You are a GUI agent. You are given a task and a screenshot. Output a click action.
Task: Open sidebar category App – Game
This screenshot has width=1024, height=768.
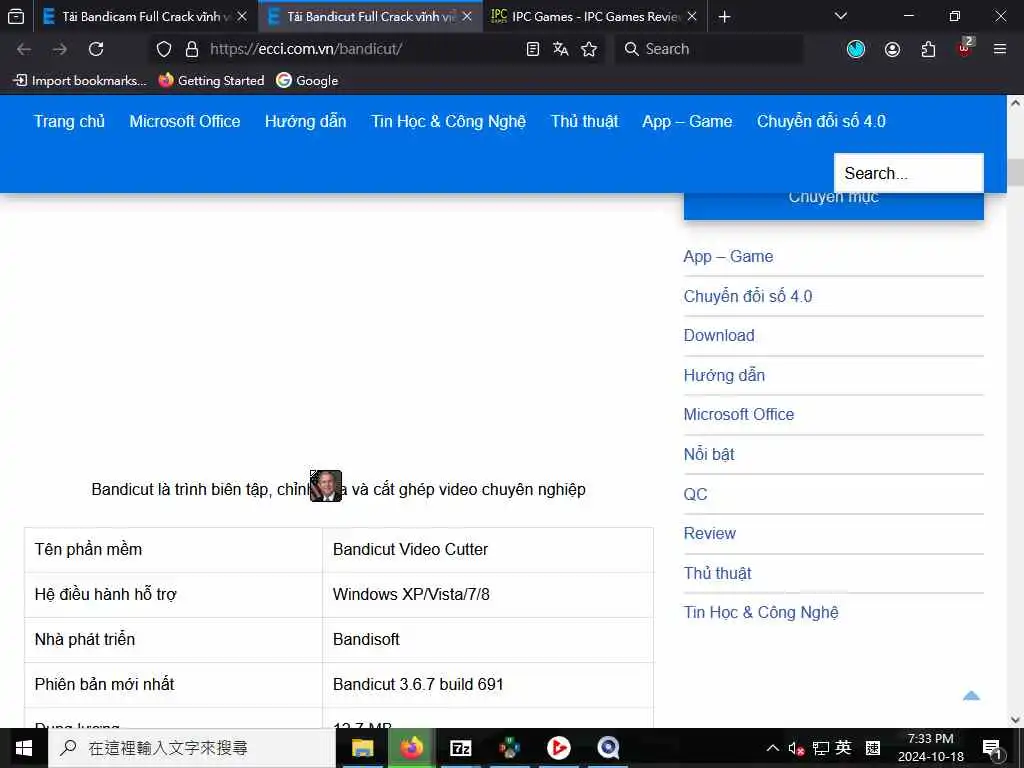[x=728, y=257]
